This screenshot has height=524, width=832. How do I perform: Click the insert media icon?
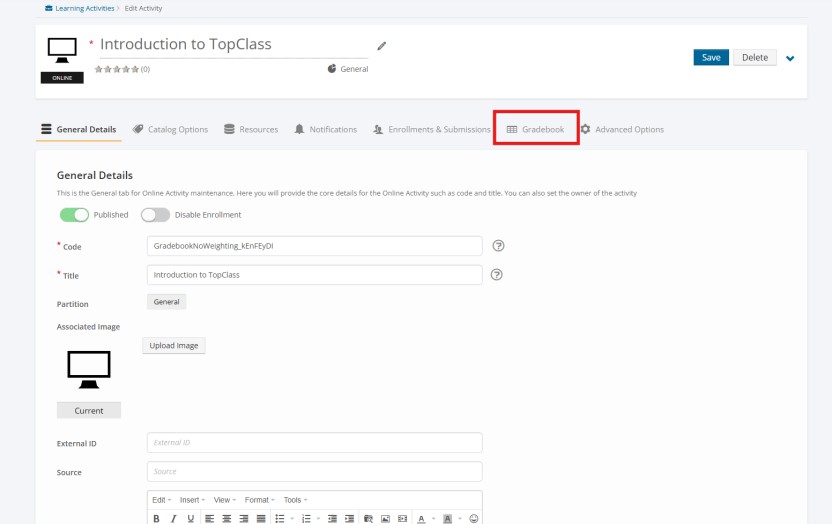click(x=402, y=518)
